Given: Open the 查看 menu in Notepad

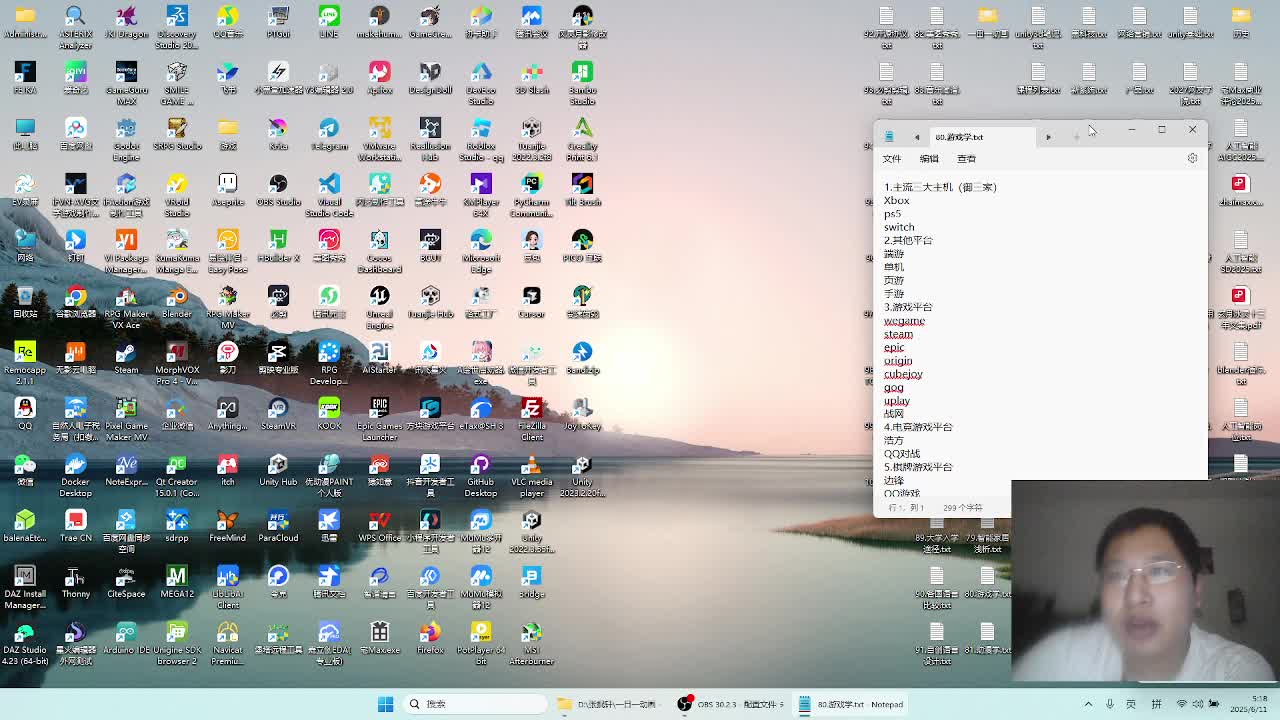Looking at the screenshot, I should [x=966, y=158].
